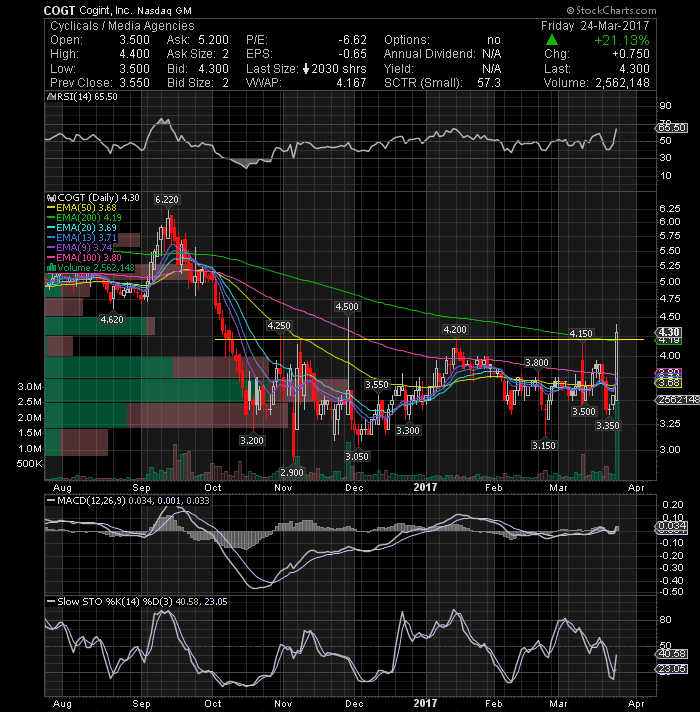
Task: Click the RSI(14) line icon in legend
Action: (x=51, y=97)
